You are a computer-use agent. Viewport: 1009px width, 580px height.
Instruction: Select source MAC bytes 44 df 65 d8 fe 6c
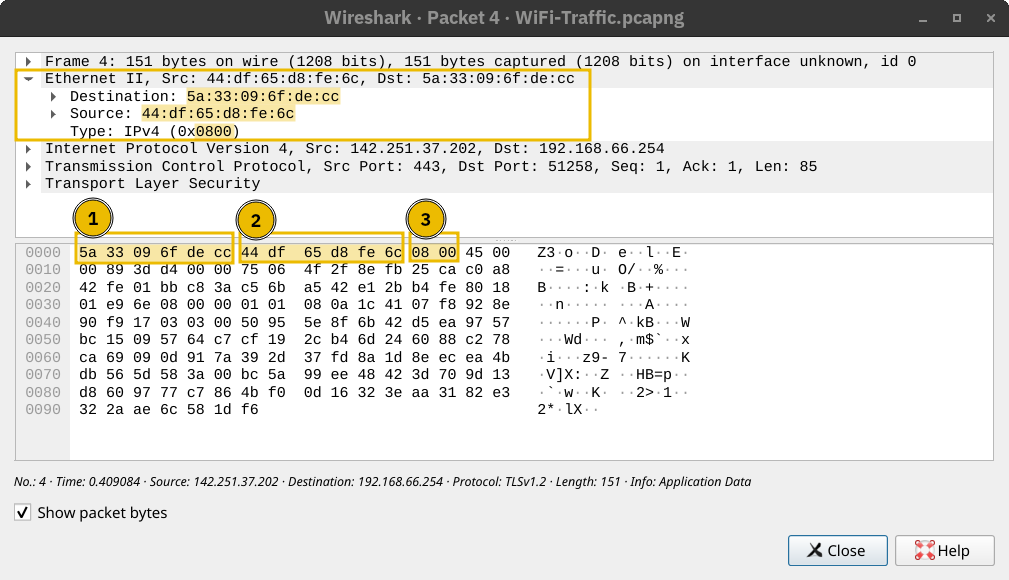click(321, 254)
